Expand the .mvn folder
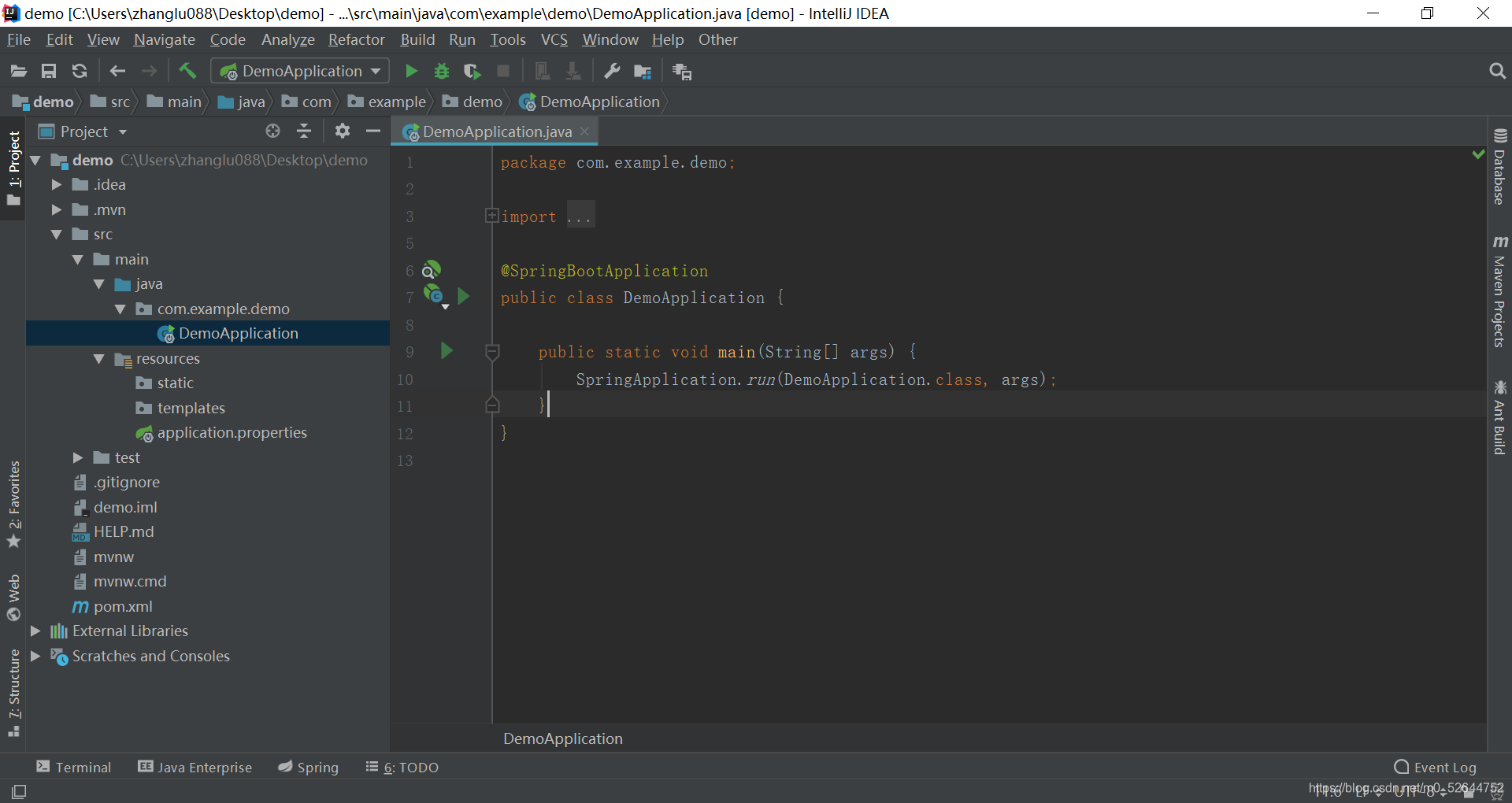 56,209
